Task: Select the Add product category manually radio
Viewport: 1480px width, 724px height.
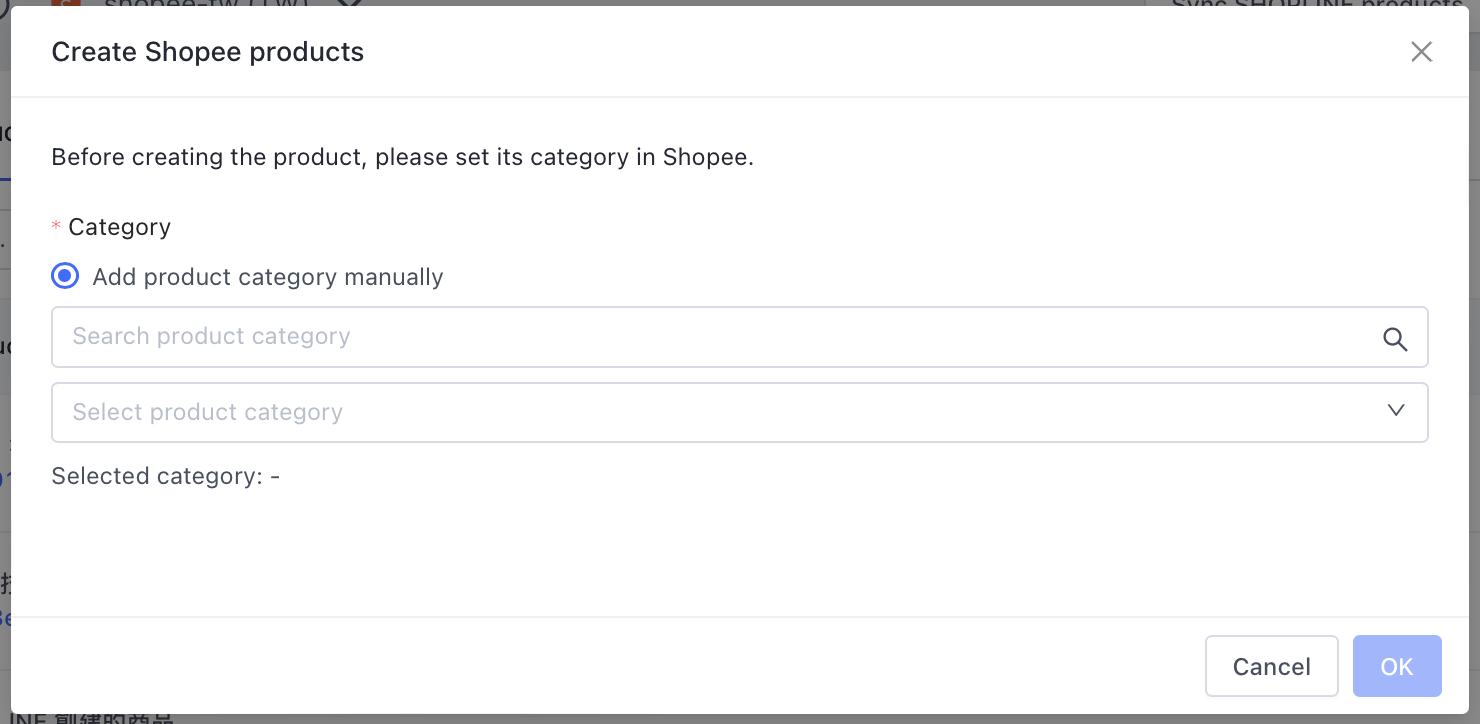Action: (x=65, y=276)
